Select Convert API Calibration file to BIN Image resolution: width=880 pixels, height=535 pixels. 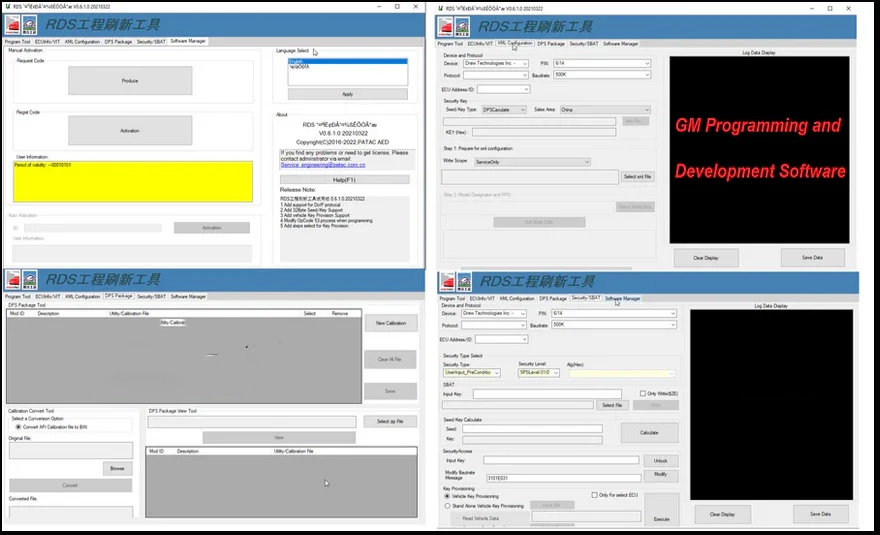click(x=14, y=427)
